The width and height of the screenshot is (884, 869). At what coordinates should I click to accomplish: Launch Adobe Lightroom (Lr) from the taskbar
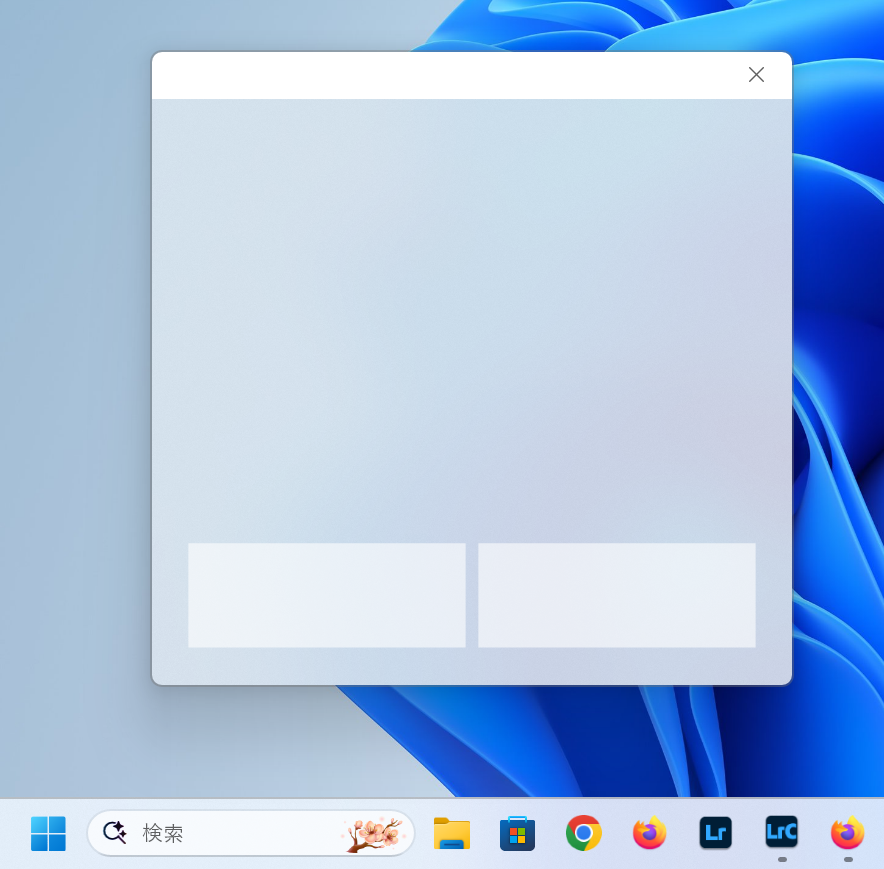click(715, 833)
